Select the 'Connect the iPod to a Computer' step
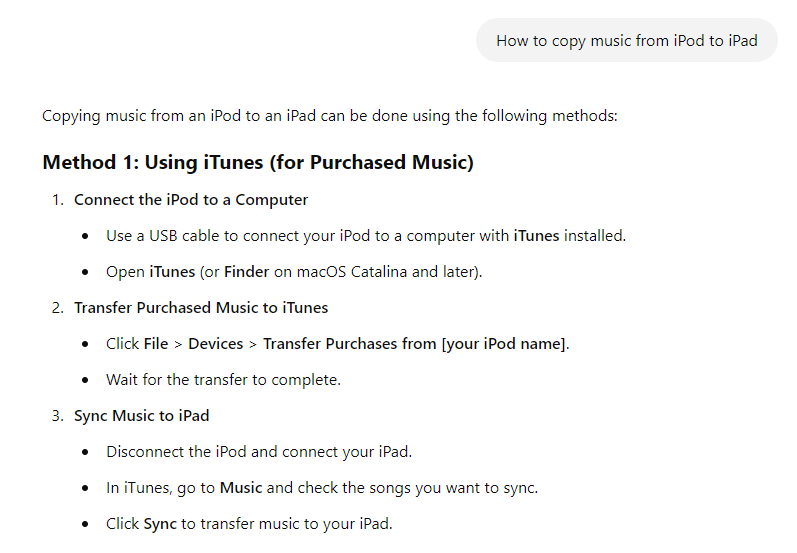797x553 pixels. [x=191, y=200]
